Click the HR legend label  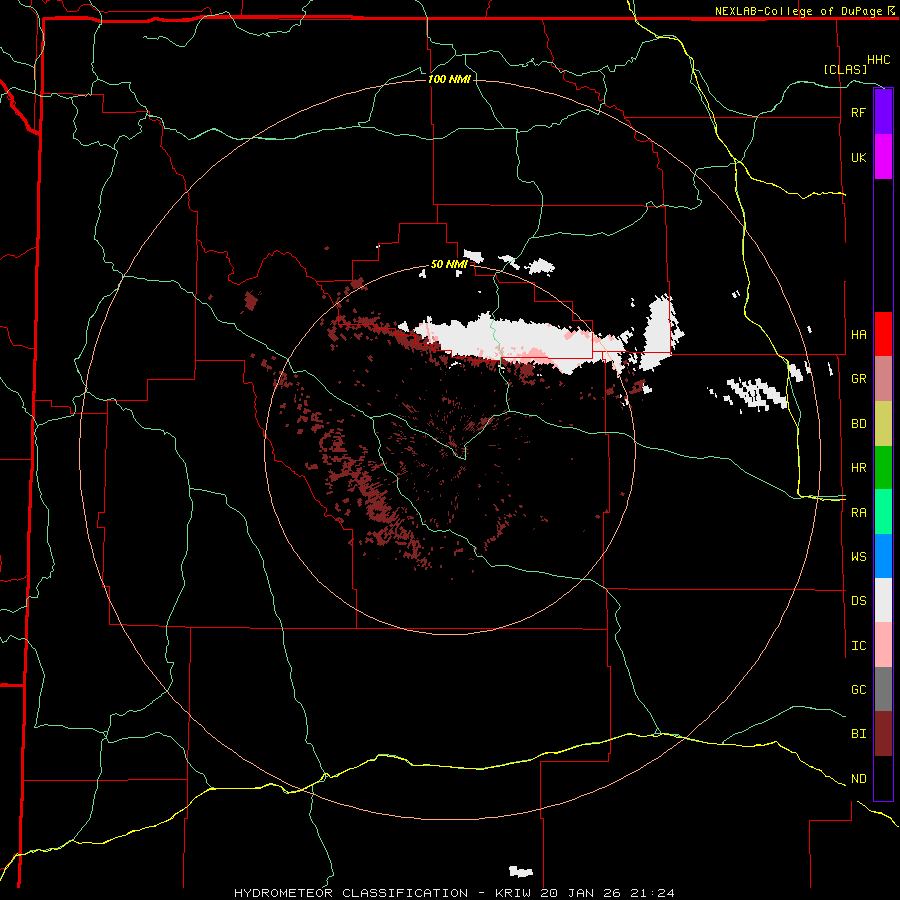858,468
